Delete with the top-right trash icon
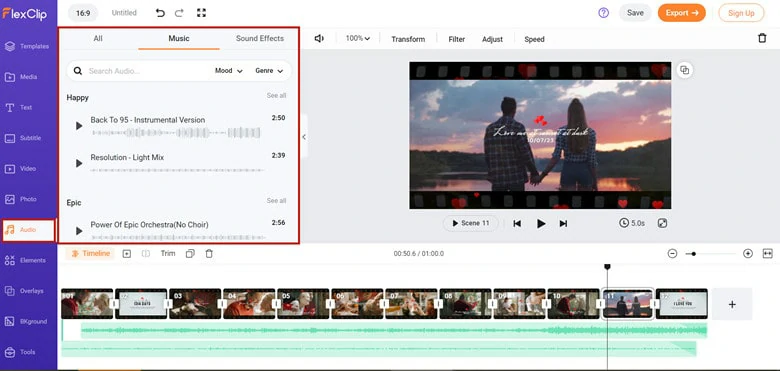Image resolution: width=780 pixels, height=371 pixels. pos(762,38)
